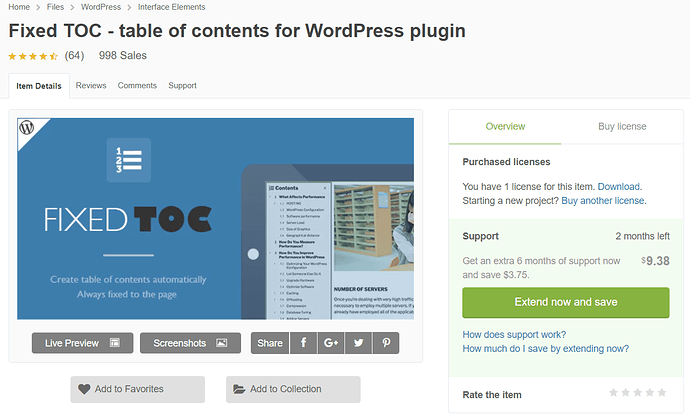Open the Comments tab
This screenshot has height=417, width=690.
[x=137, y=85]
